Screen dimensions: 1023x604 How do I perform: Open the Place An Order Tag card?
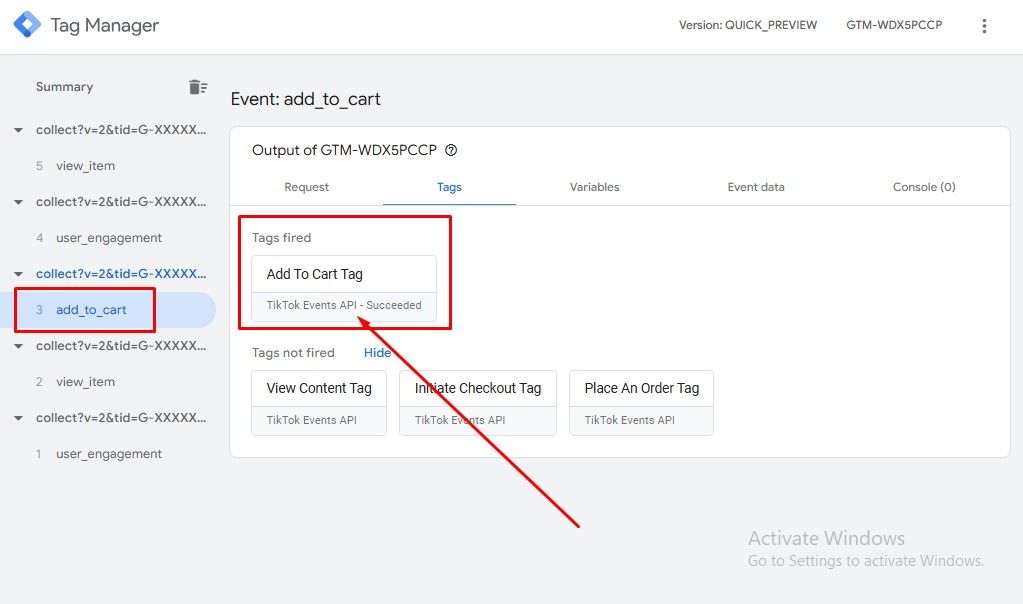[641, 403]
